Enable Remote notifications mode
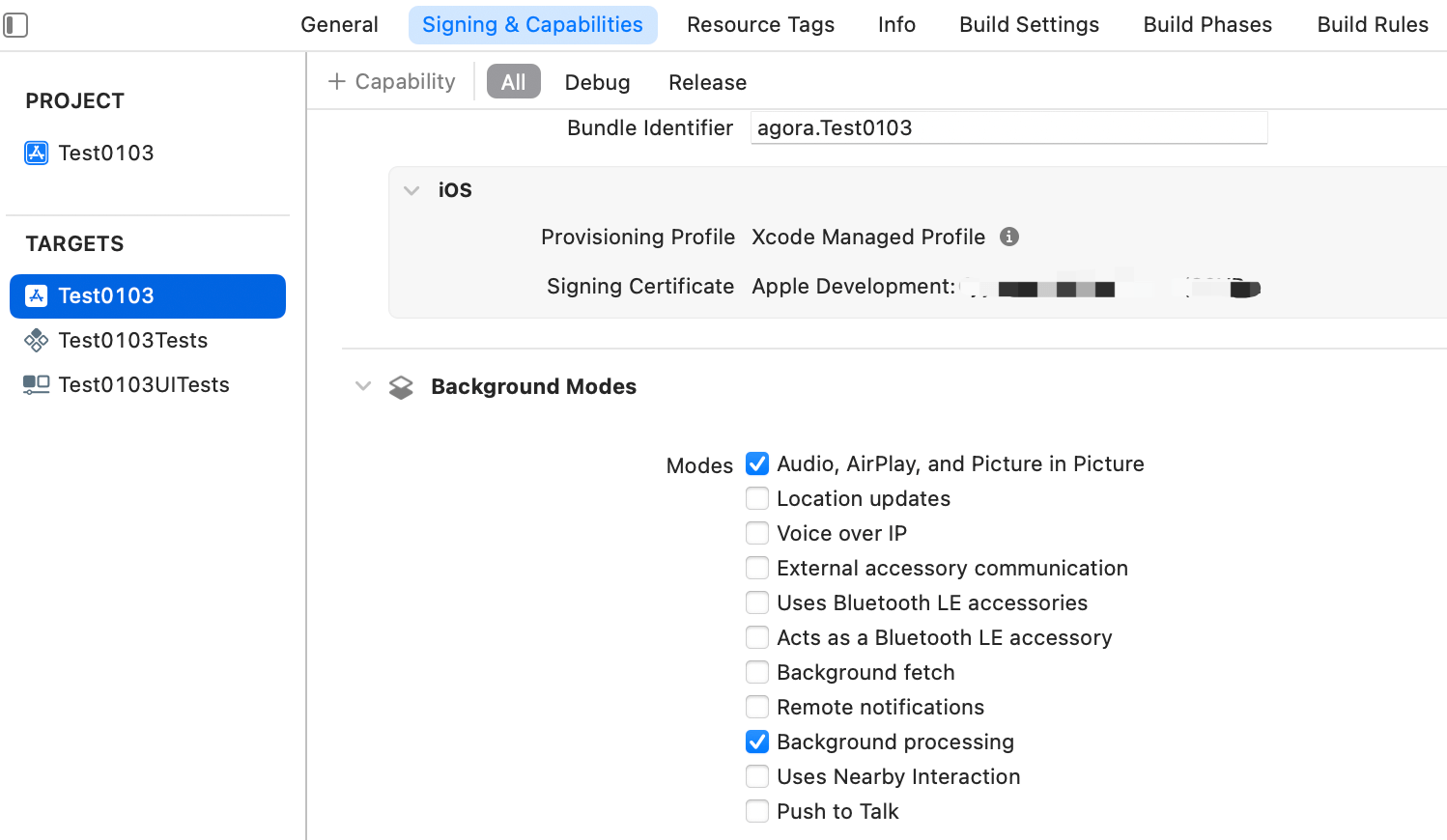This screenshot has height=840, width=1447. tap(757, 707)
